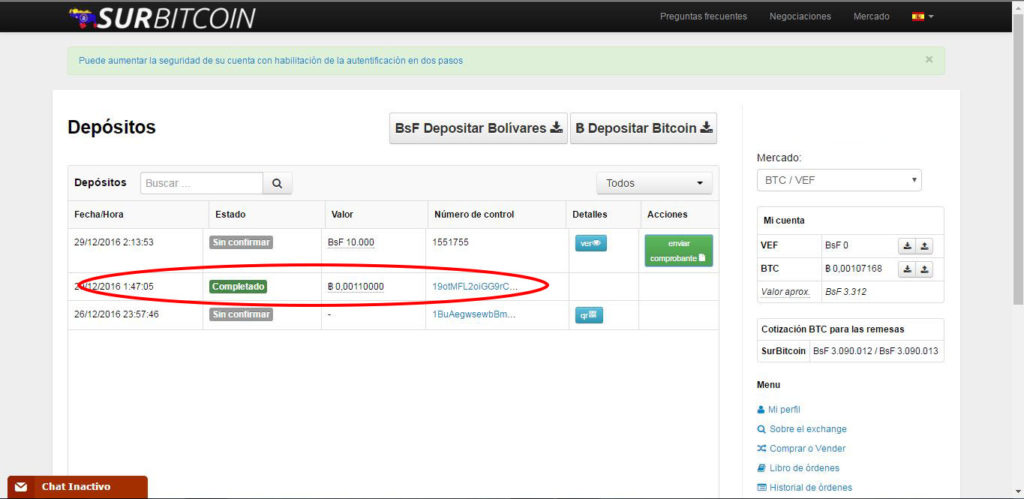Click the search magnifier icon button

(277, 183)
